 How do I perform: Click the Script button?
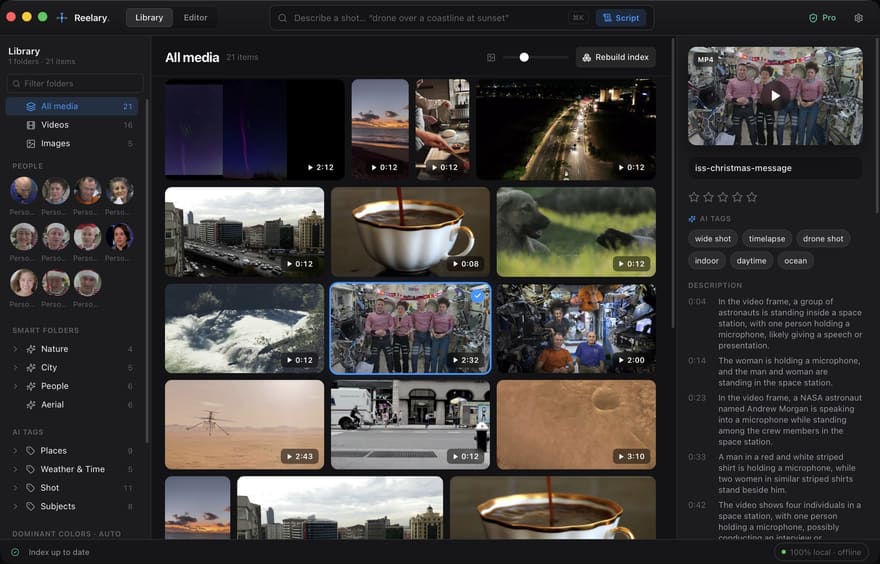[x=621, y=18]
